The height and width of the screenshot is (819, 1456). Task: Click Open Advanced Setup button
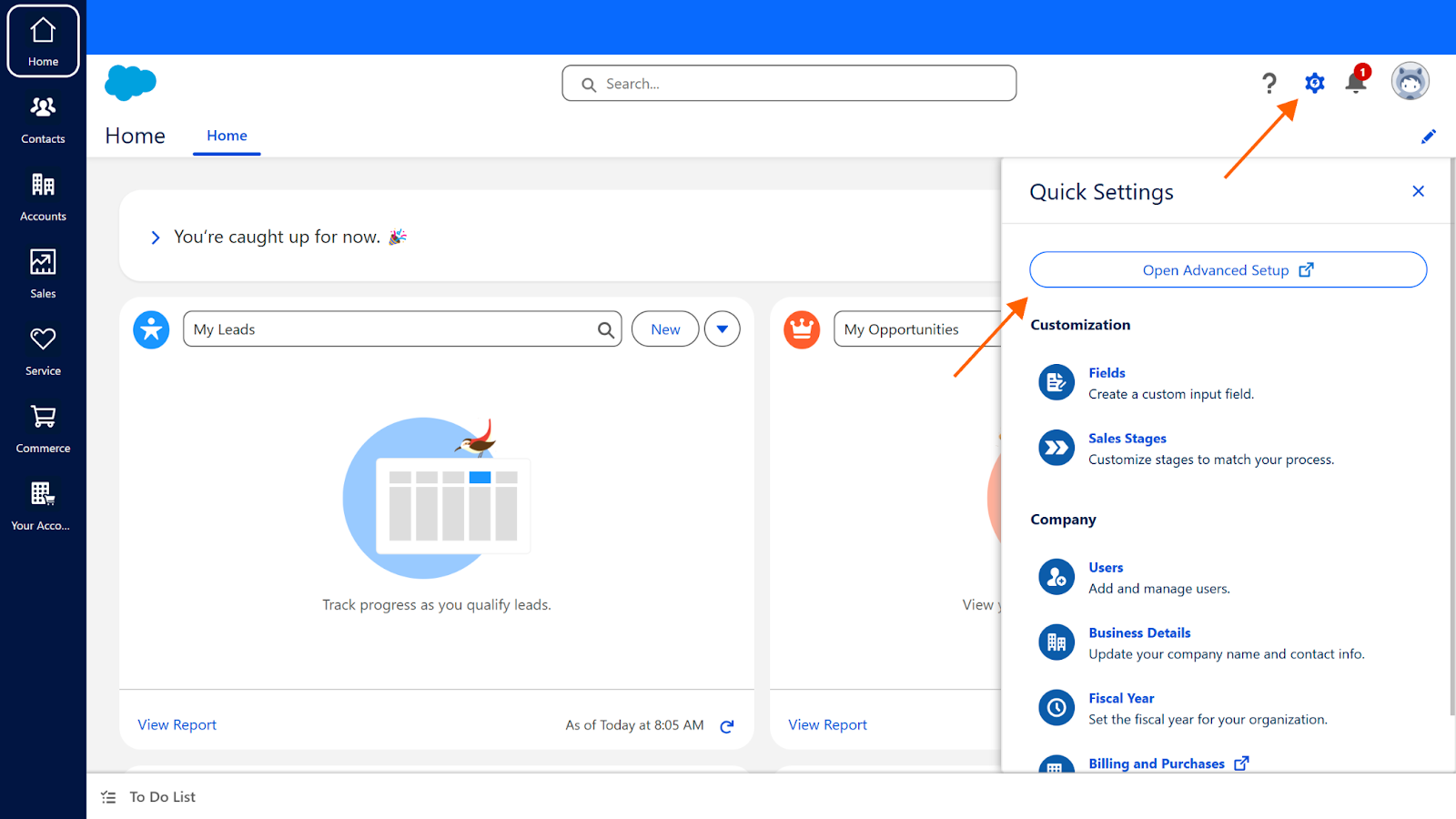tap(1228, 269)
